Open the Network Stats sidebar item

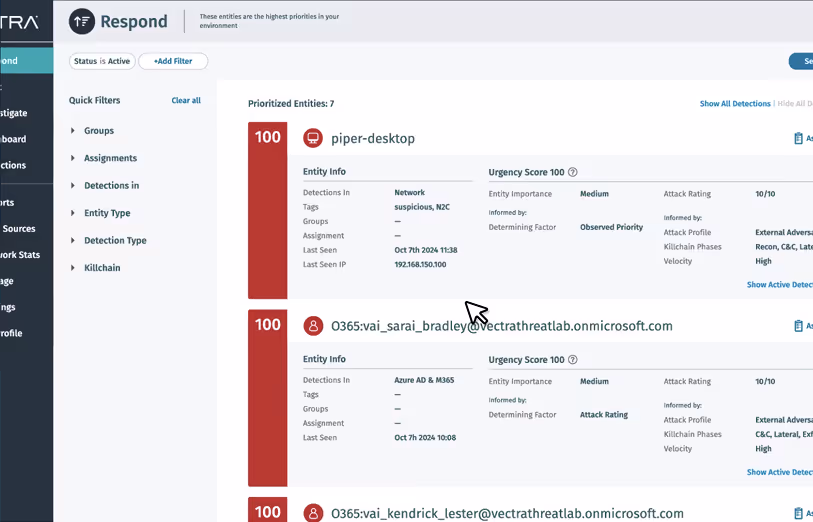20,255
